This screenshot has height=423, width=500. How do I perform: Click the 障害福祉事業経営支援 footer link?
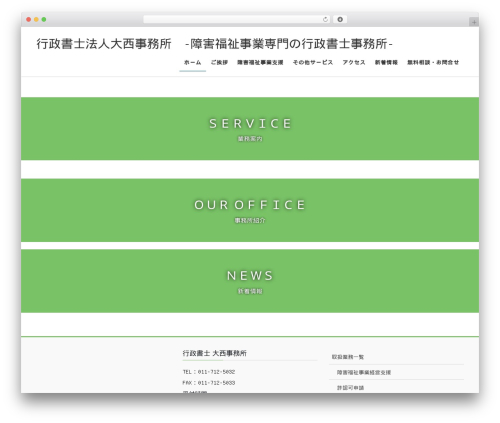click(364, 372)
